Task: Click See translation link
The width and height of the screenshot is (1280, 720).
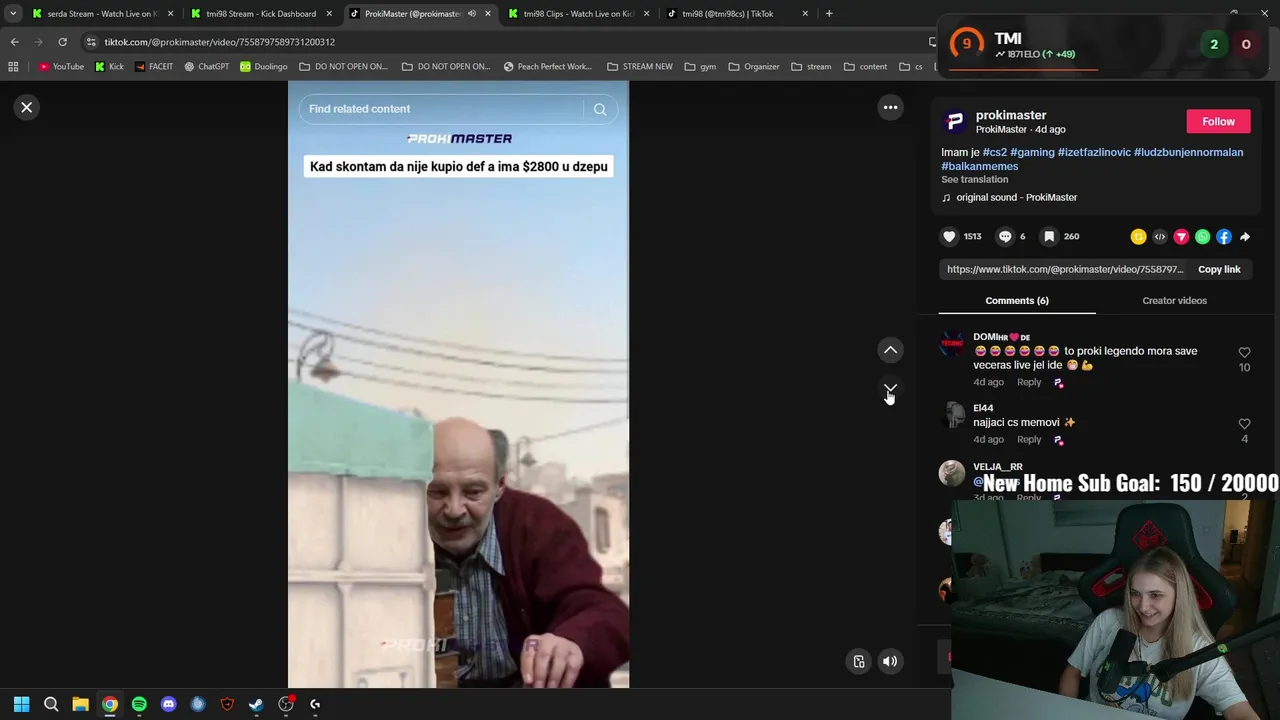Action: click(x=974, y=179)
